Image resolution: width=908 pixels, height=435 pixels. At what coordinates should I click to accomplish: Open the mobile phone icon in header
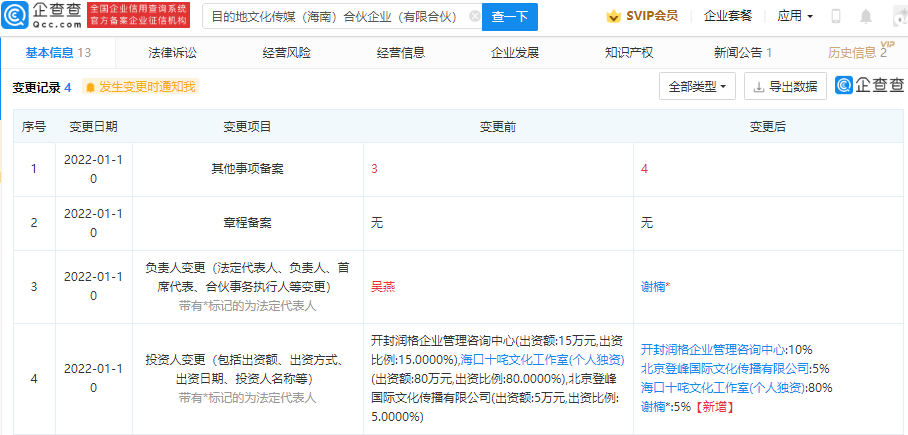coord(836,16)
